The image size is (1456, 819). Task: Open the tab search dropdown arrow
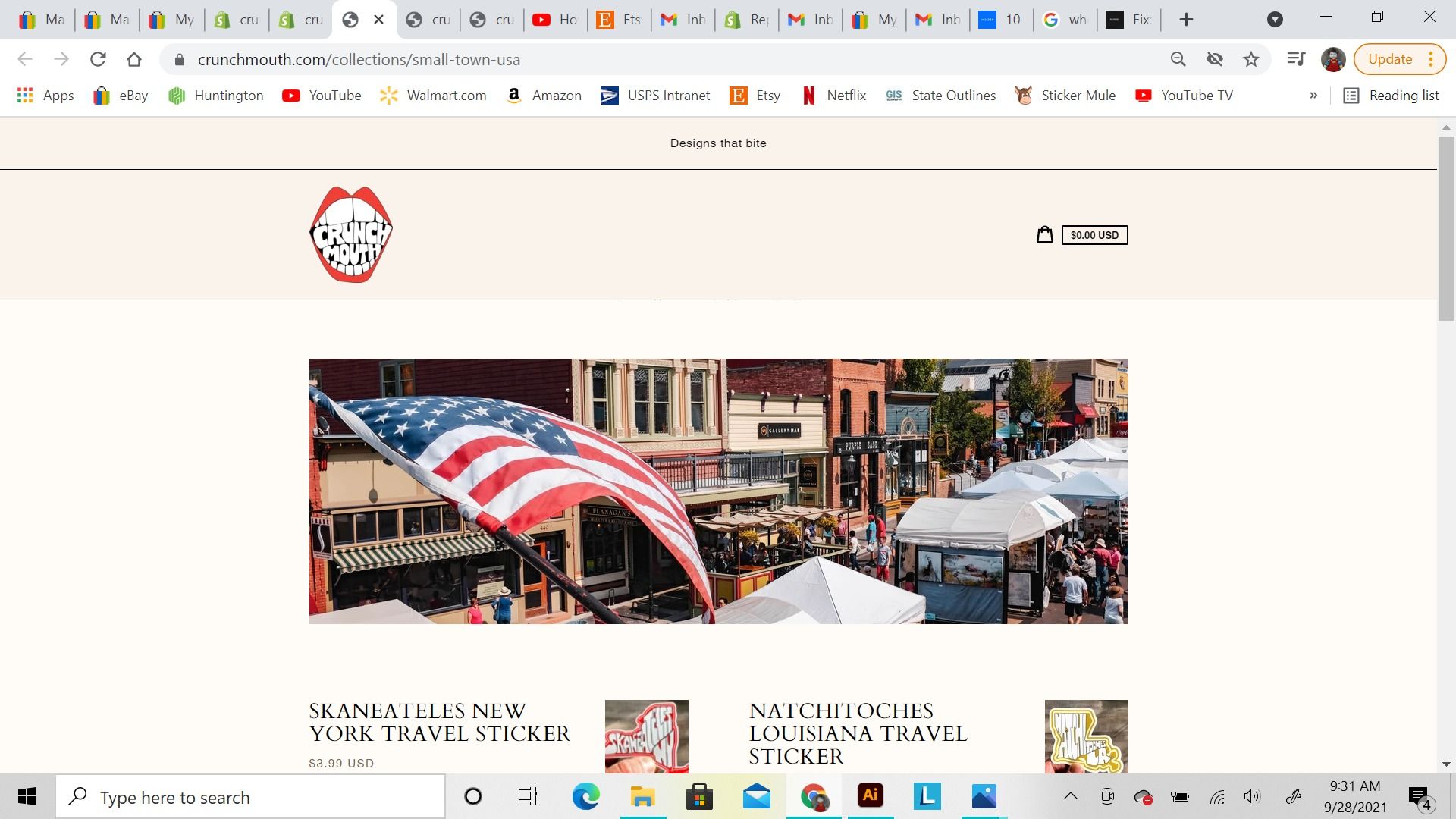(1275, 20)
